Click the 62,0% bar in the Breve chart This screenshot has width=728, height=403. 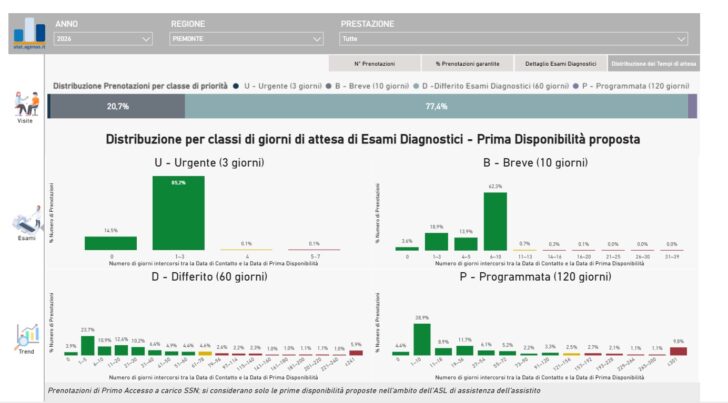coord(495,221)
